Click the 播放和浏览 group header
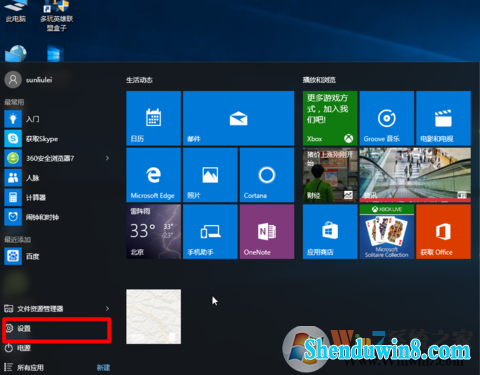The height and width of the screenshot is (375, 480). coord(319,80)
